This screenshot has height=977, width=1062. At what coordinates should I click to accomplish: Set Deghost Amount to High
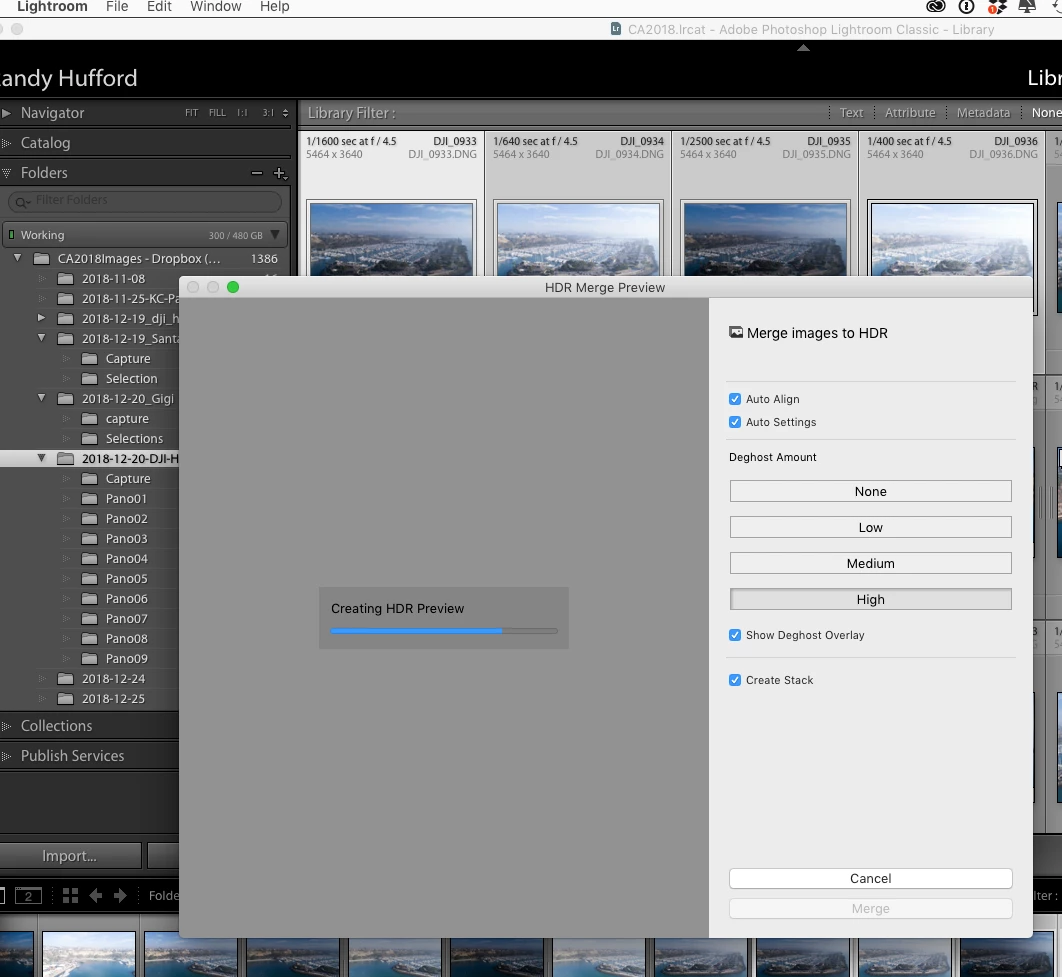click(870, 599)
